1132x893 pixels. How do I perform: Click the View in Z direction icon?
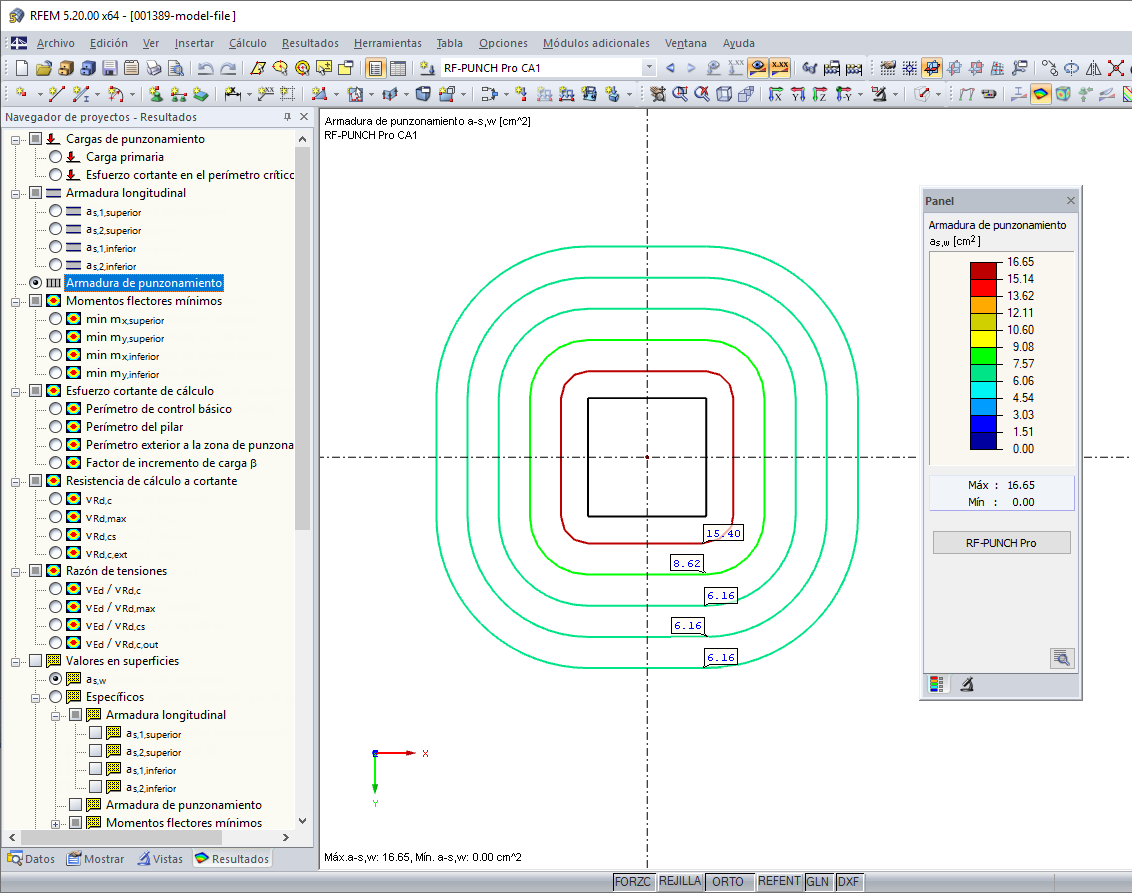[x=819, y=94]
